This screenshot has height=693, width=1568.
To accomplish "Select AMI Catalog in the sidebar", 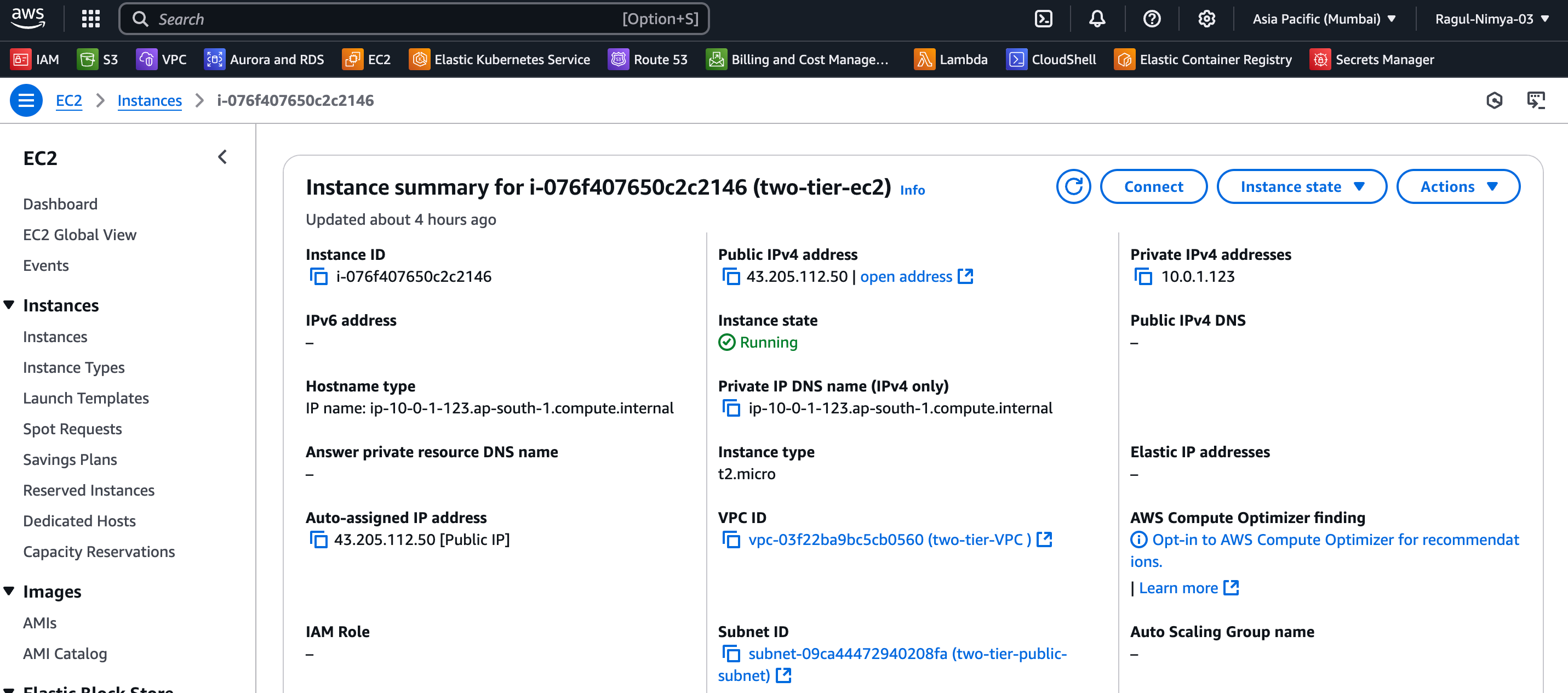I will click(65, 654).
